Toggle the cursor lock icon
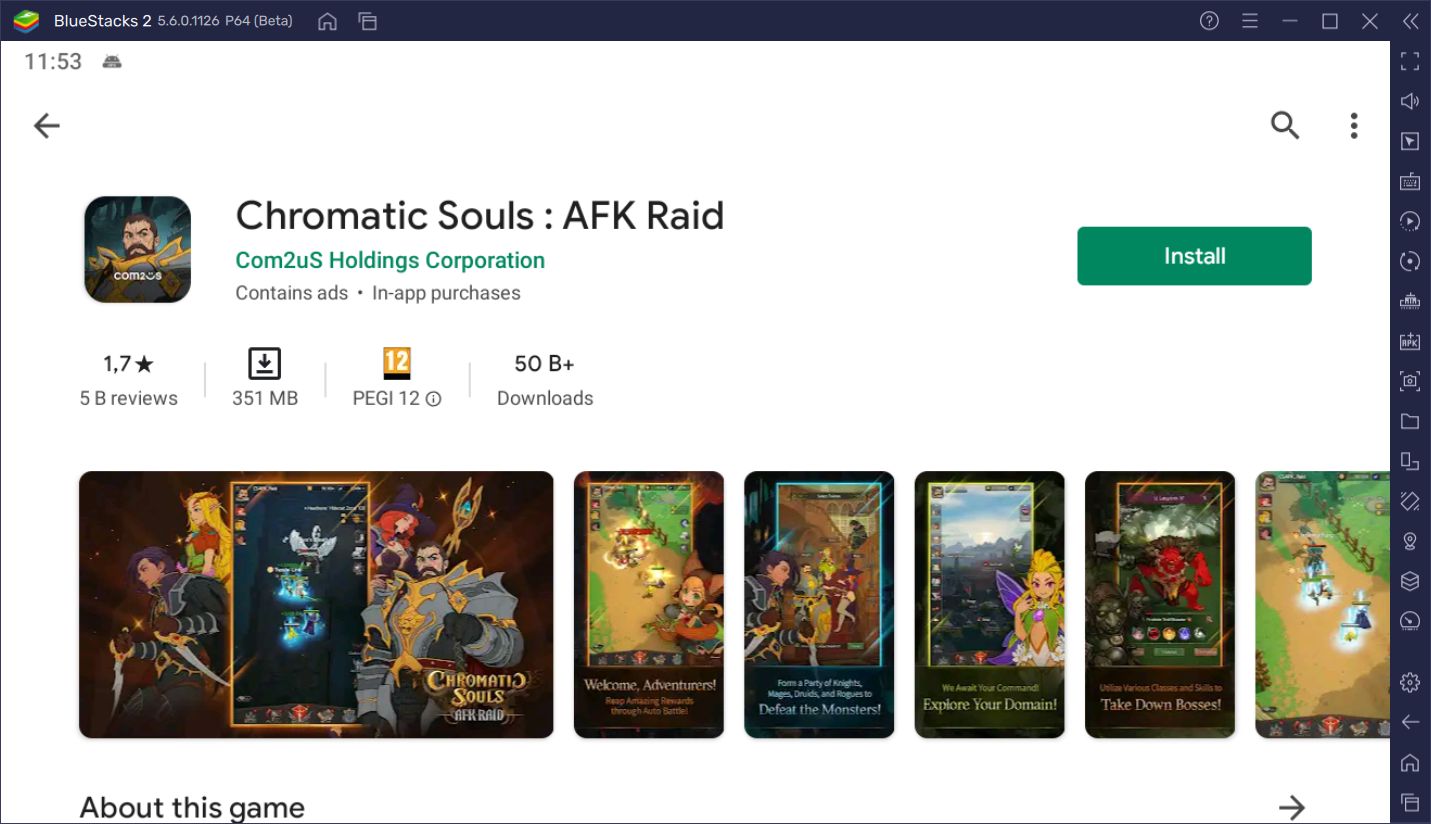 pyautogui.click(x=1410, y=141)
